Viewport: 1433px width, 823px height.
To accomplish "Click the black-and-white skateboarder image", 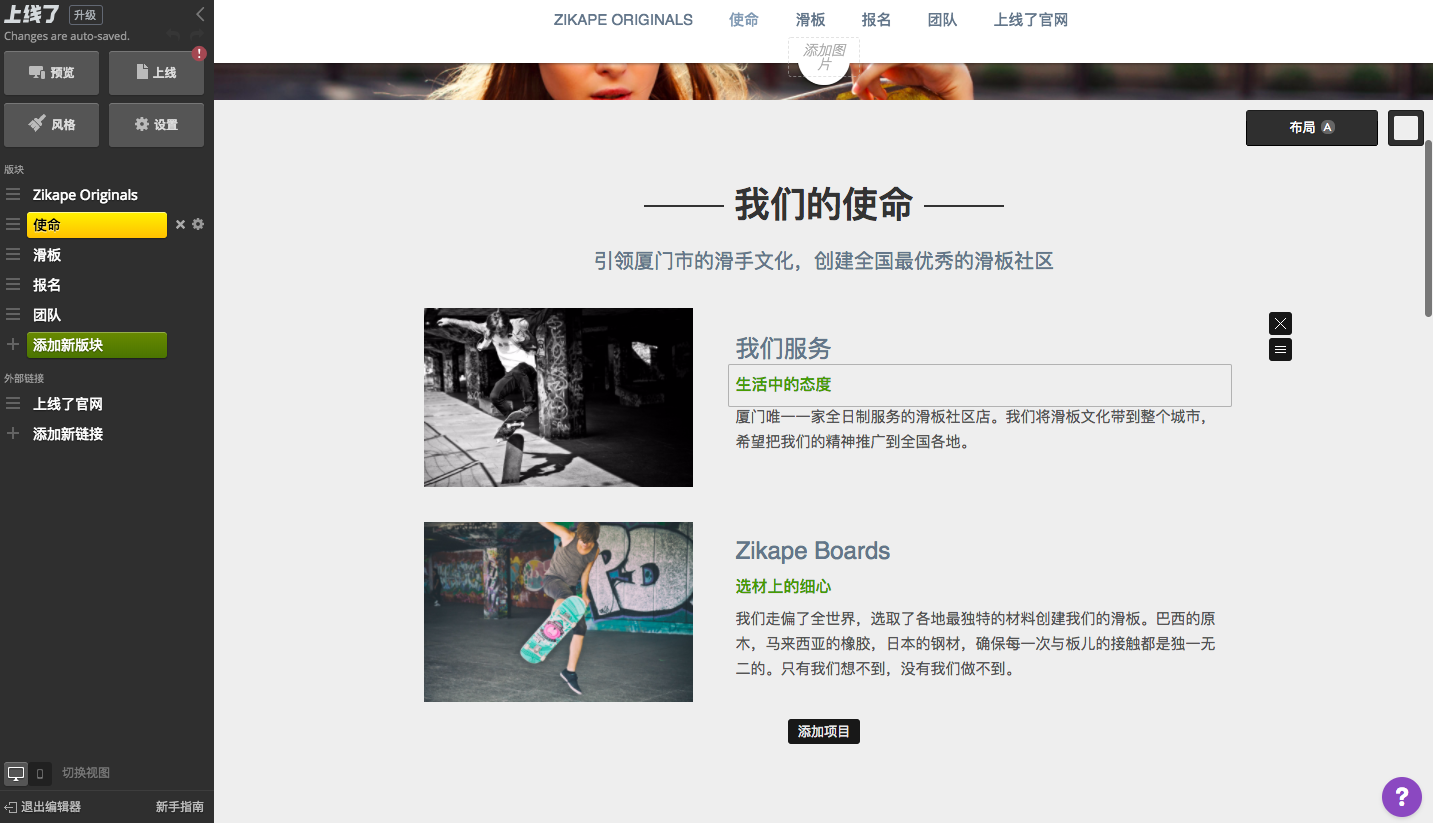I will point(558,397).
